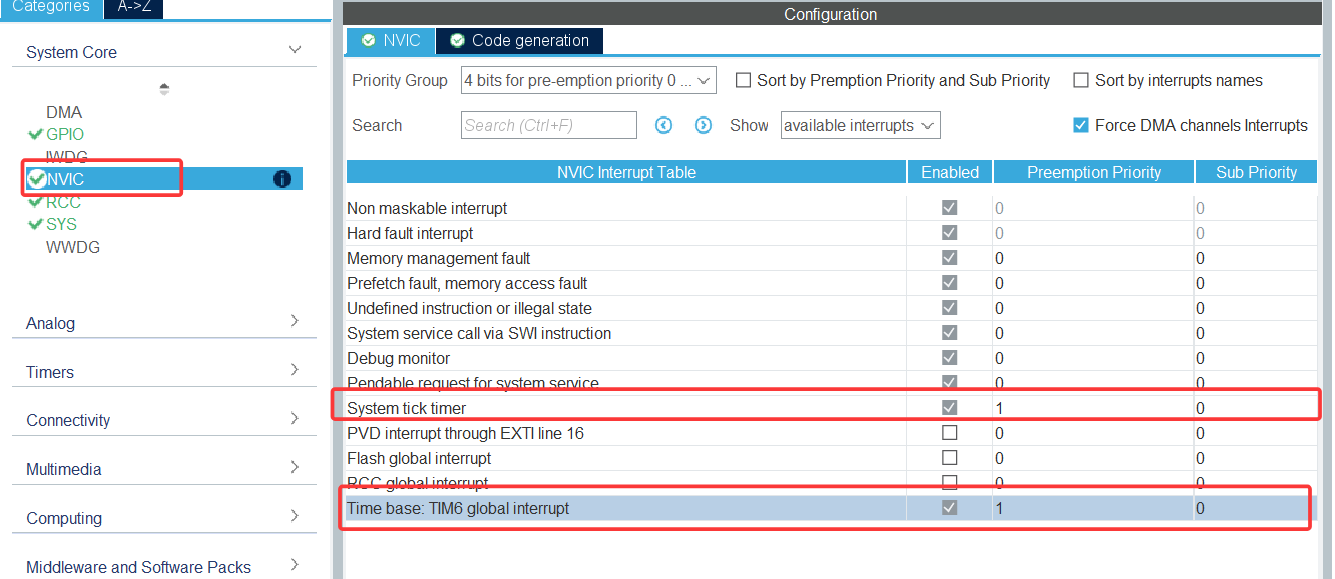1335x579 pixels.
Task: Select System service call via SWI row
Action: click(x=831, y=333)
